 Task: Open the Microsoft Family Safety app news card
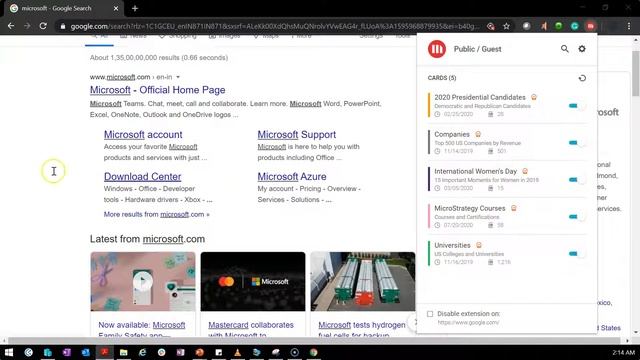click(143, 282)
